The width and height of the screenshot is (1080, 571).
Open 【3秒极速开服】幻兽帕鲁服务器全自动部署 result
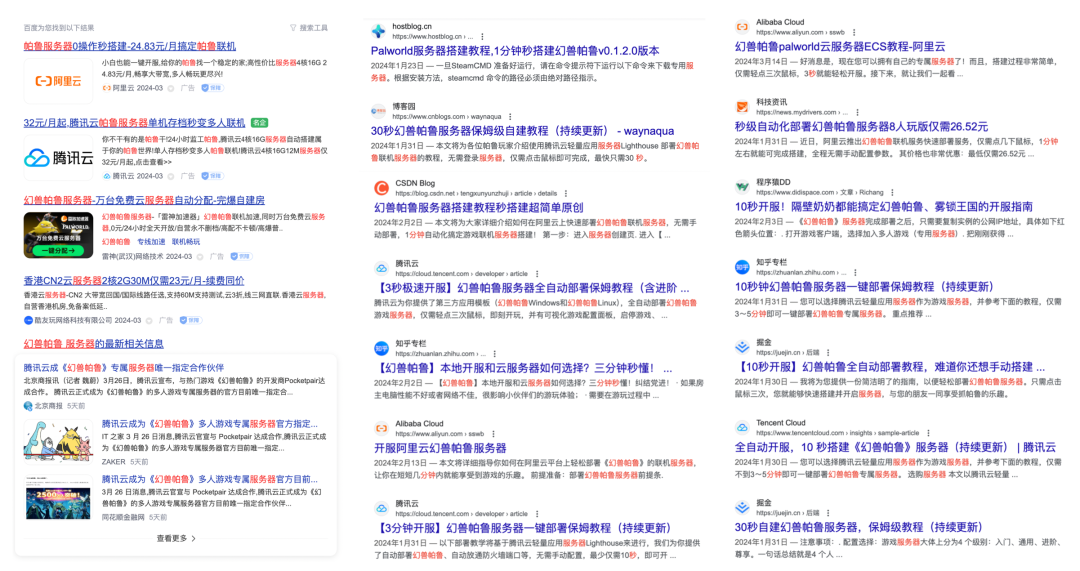531,288
